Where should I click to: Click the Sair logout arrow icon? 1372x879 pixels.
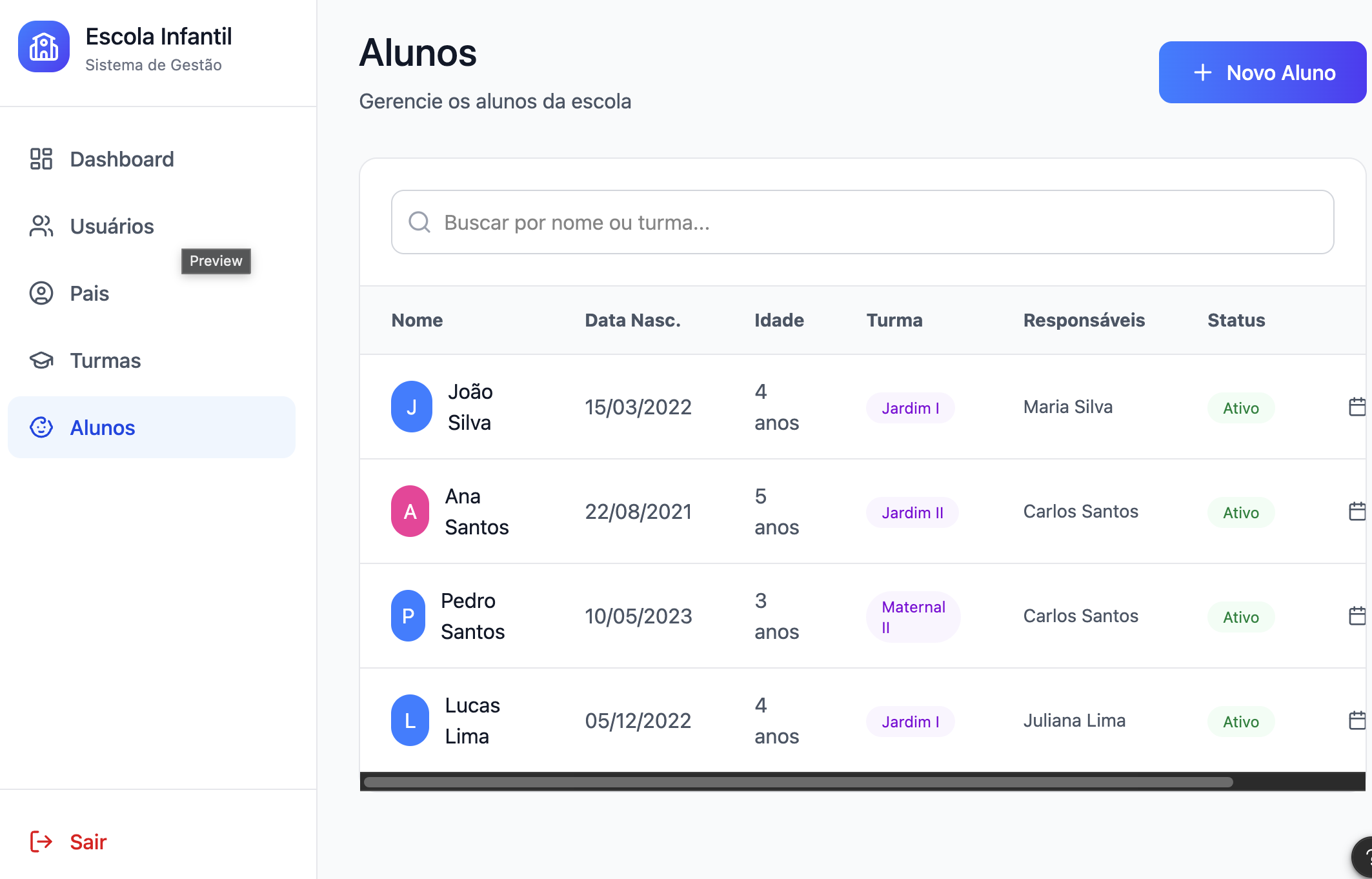[x=41, y=842]
